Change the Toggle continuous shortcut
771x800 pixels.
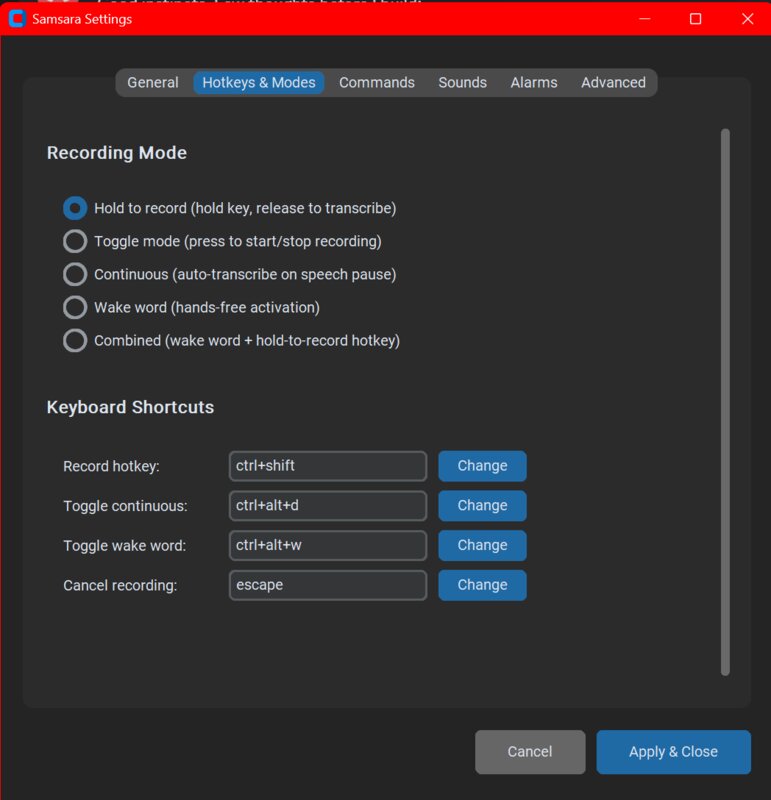pos(482,506)
